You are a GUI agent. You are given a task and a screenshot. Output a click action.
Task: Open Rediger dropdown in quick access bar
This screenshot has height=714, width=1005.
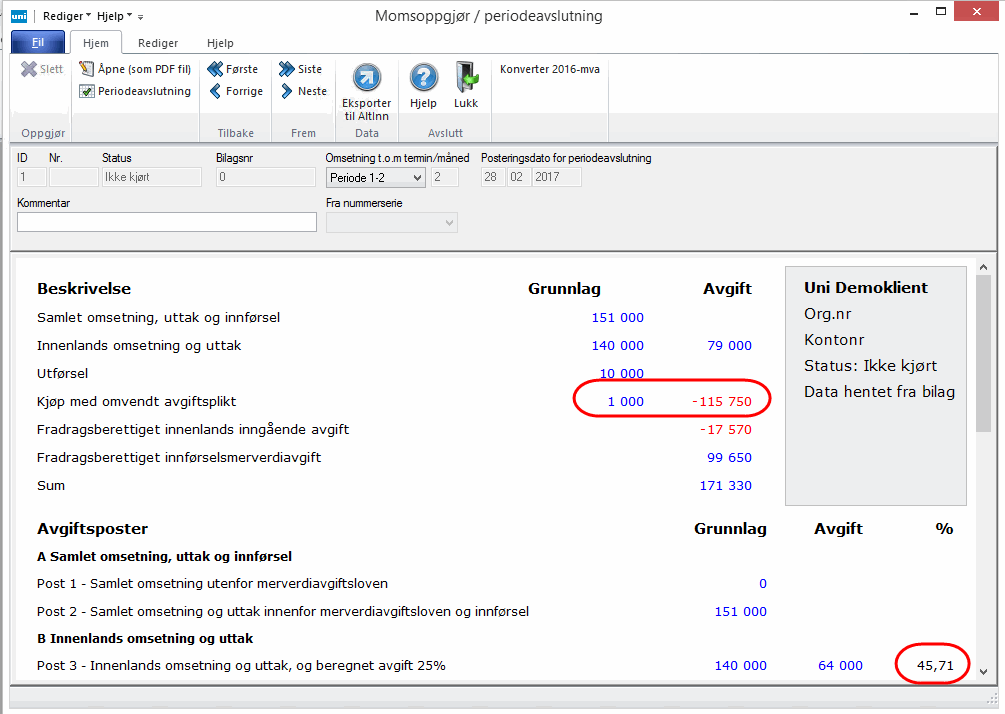[68, 16]
